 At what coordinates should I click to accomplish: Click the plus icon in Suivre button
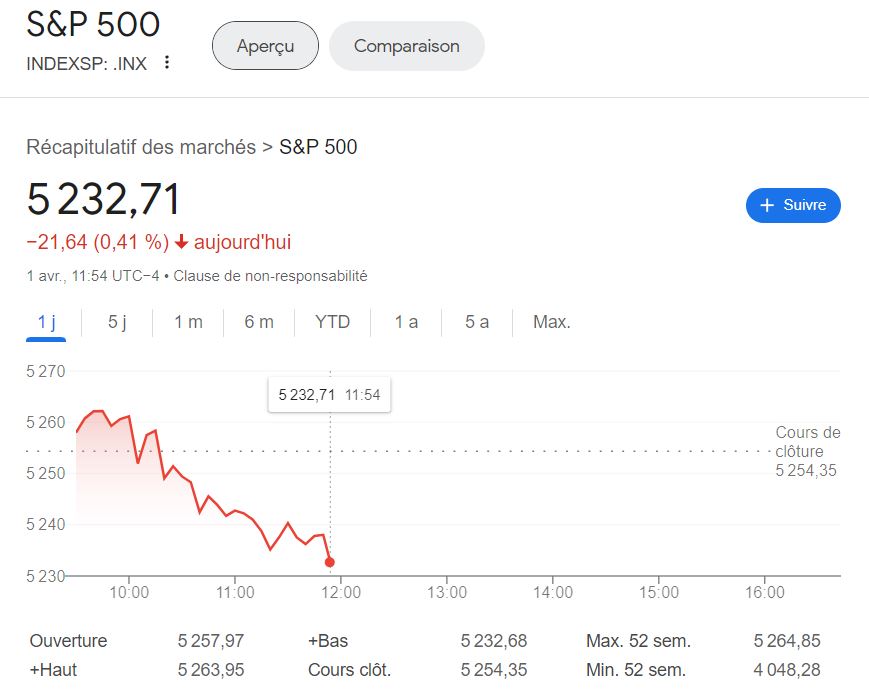click(768, 205)
